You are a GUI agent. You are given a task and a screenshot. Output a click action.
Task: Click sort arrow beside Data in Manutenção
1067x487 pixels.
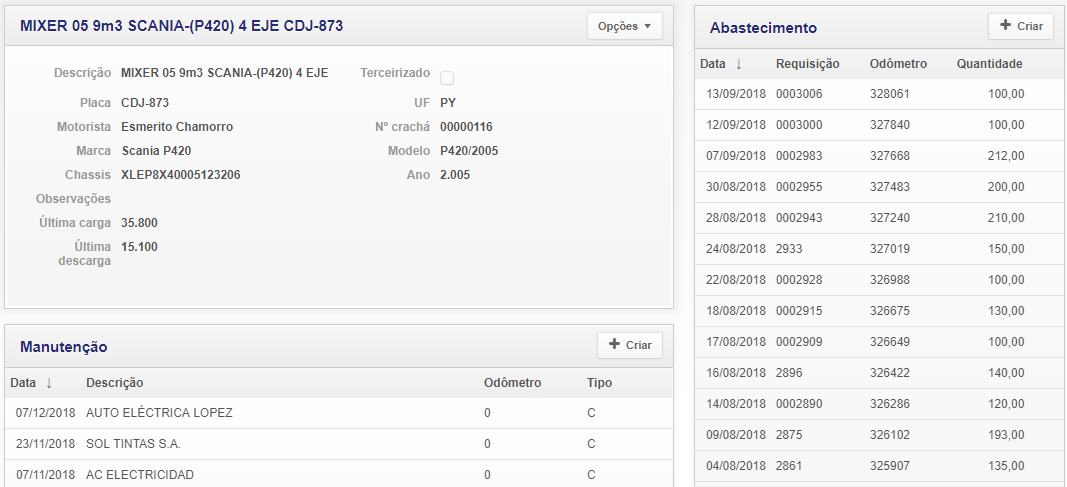pos(48,383)
